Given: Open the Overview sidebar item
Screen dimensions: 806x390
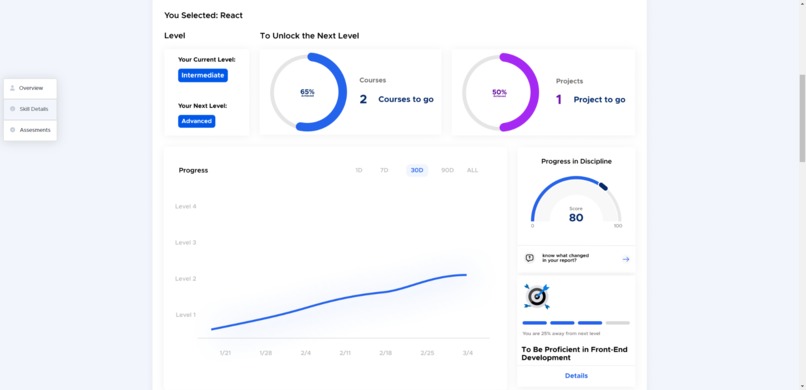Looking at the screenshot, I should point(30,88).
